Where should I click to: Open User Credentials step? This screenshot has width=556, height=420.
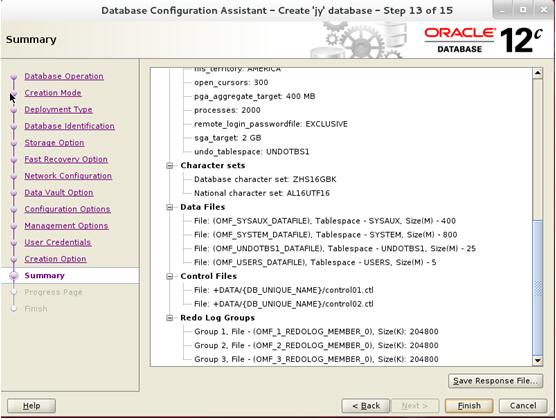click(x=57, y=243)
